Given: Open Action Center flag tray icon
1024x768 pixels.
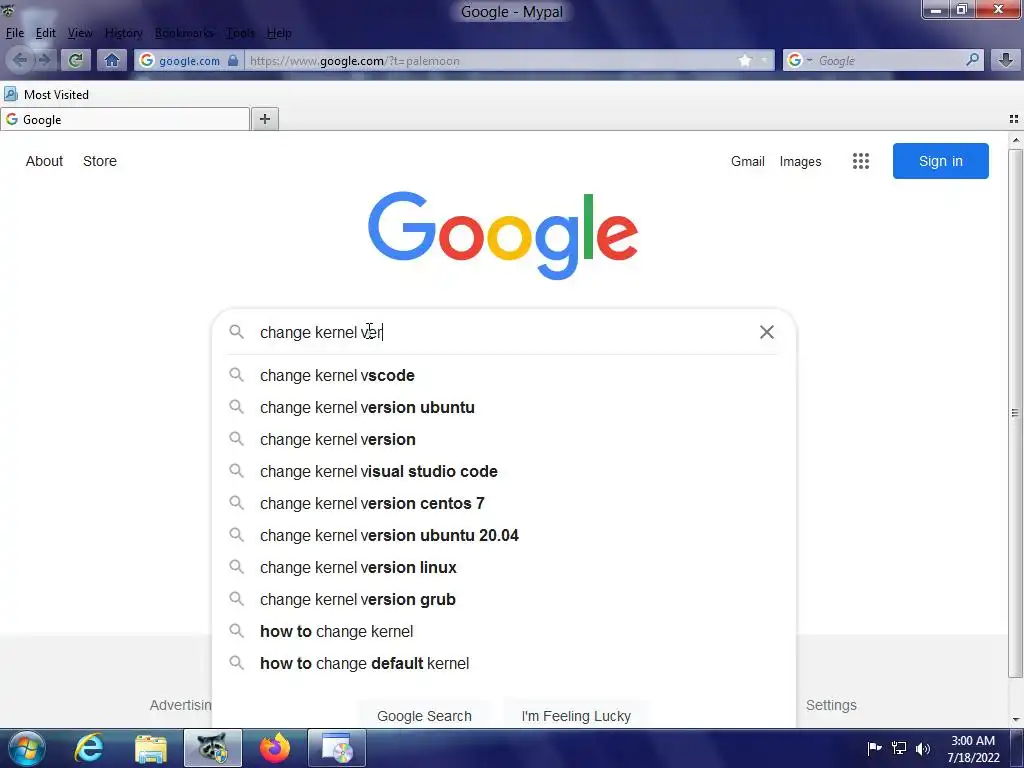Looking at the screenshot, I should (874, 748).
